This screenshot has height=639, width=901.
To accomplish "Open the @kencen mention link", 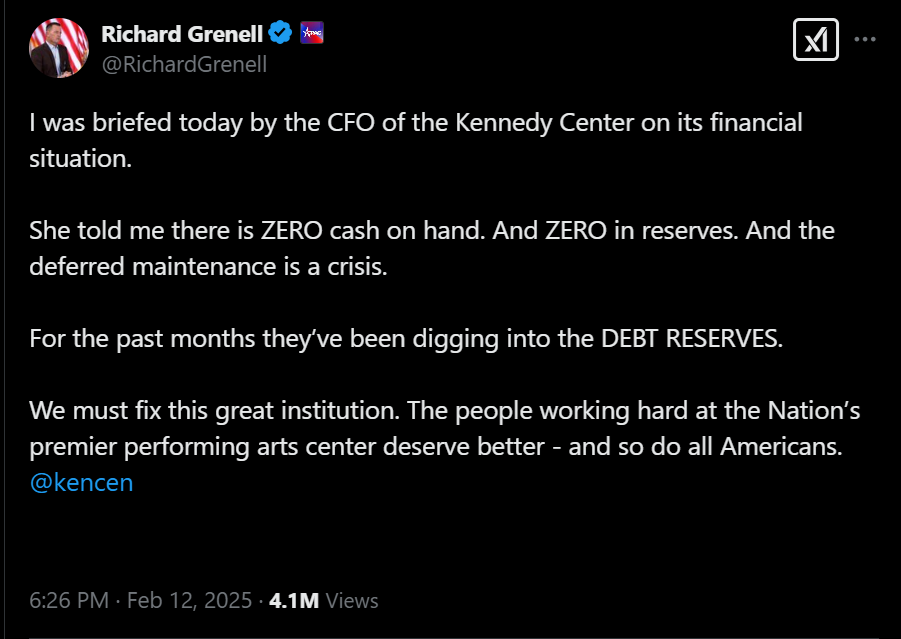I will coord(81,483).
